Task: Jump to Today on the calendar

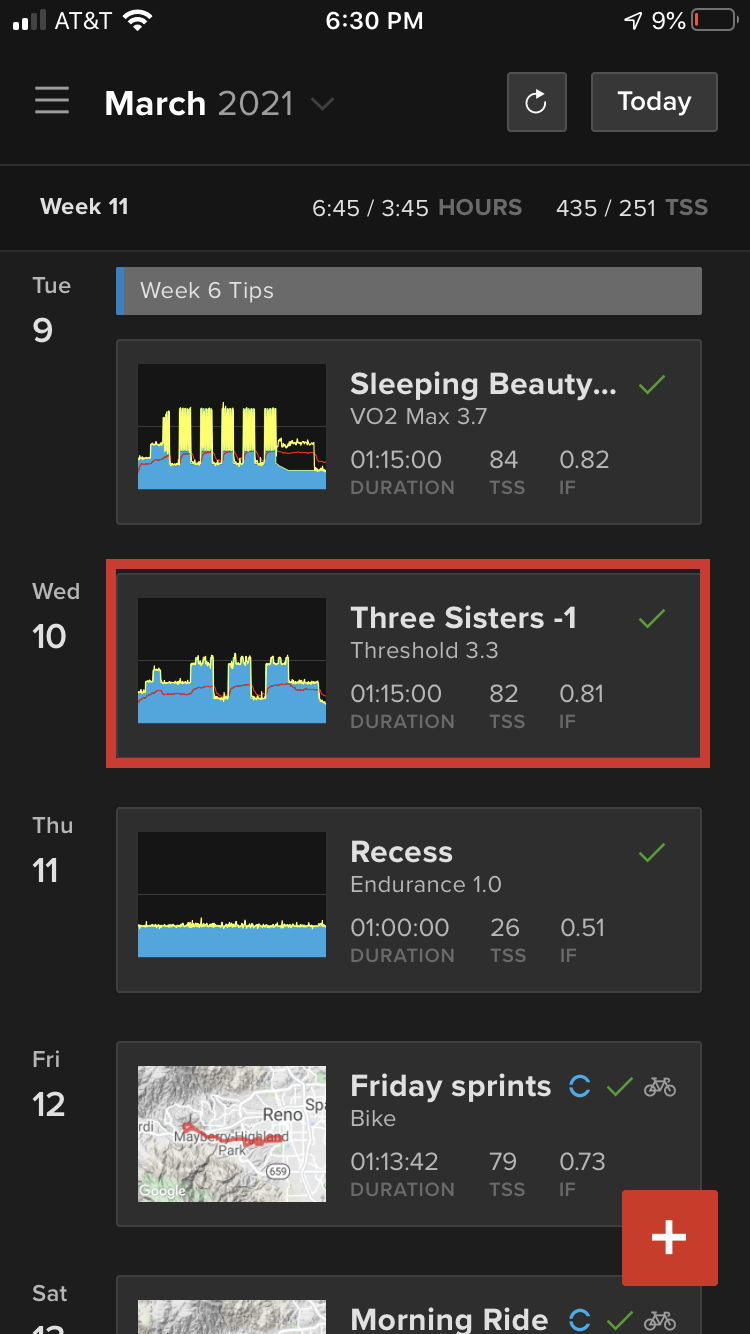Action: click(x=654, y=102)
